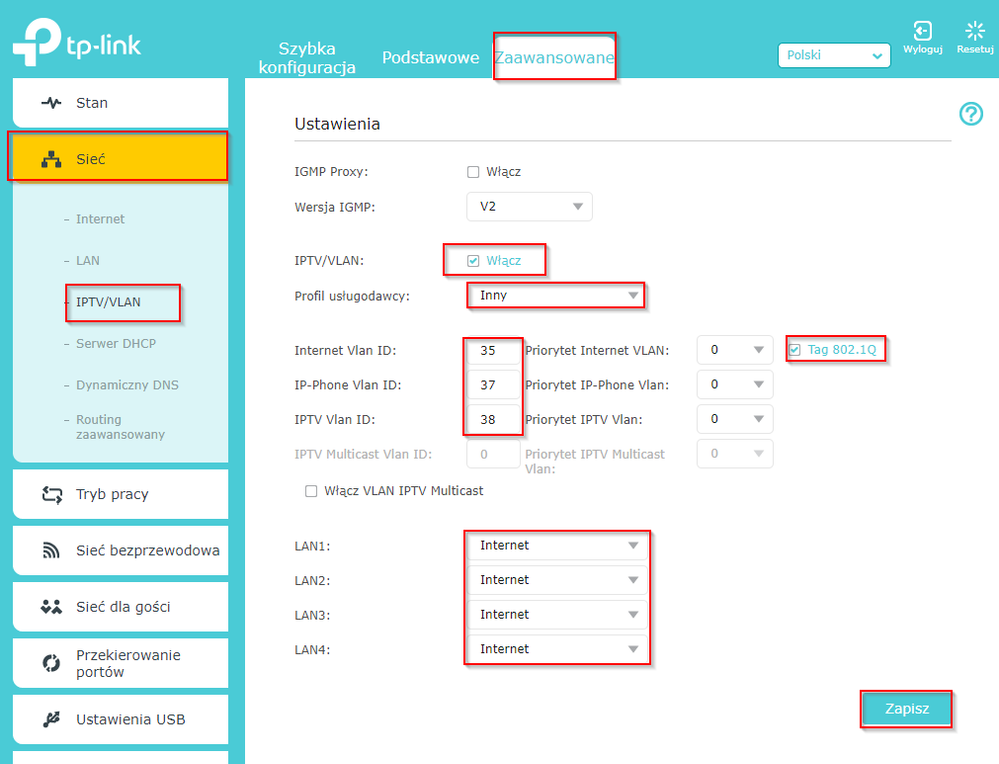Open the help question mark icon
999x764 pixels.
(970, 114)
